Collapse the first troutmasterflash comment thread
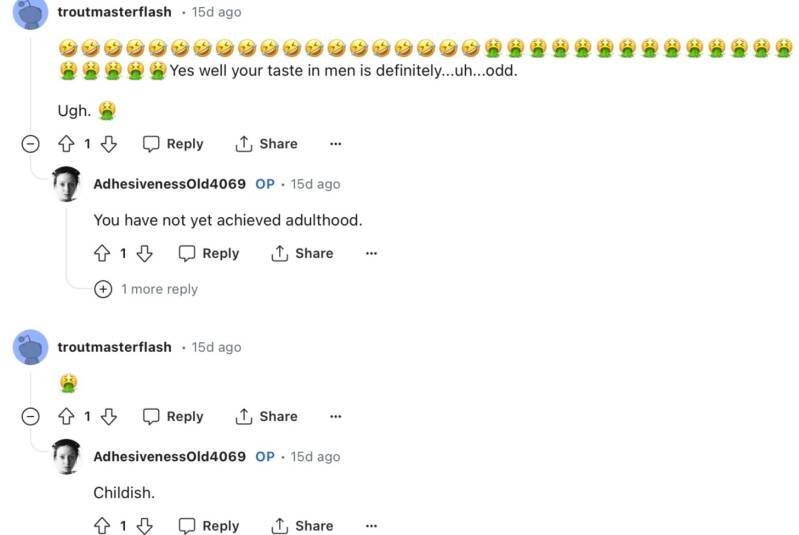Viewport: 799px width, 535px height. pos(31,144)
